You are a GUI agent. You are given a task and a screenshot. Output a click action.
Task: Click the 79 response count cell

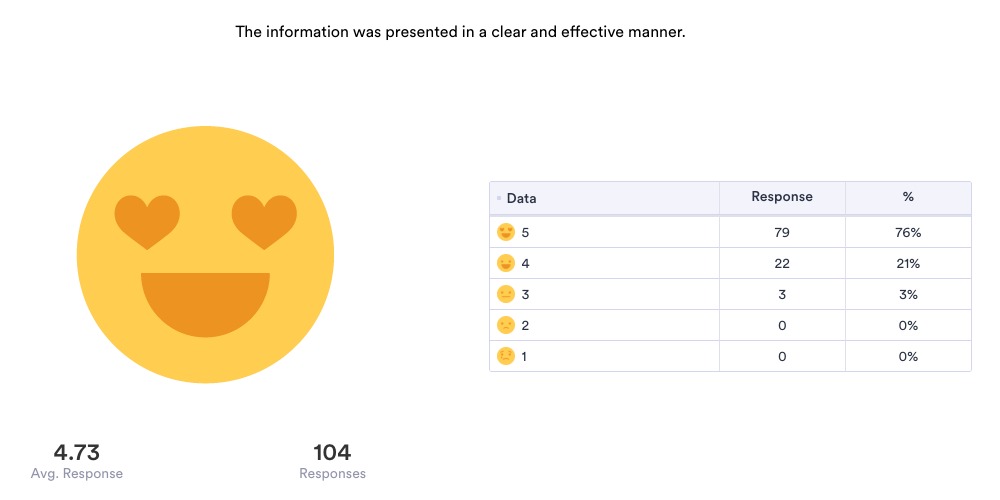click(x=782, y=233)
